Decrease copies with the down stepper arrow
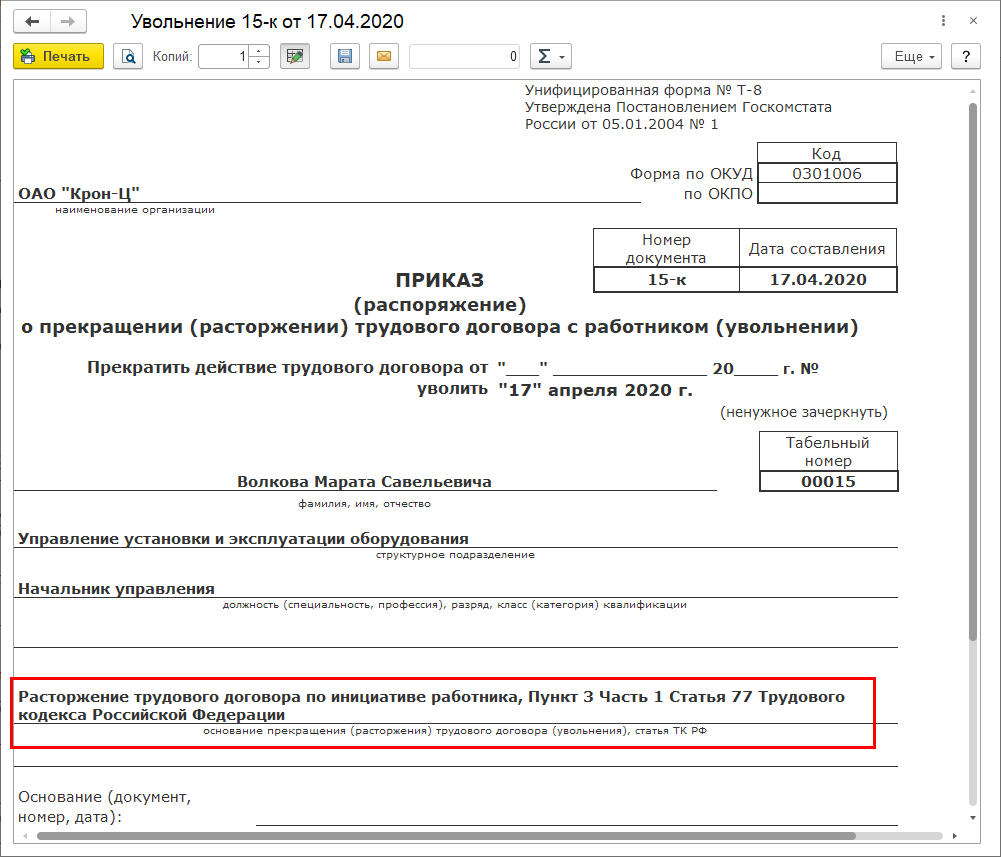Viewport: 1001px width, 857px height. [x=259, y=62]
